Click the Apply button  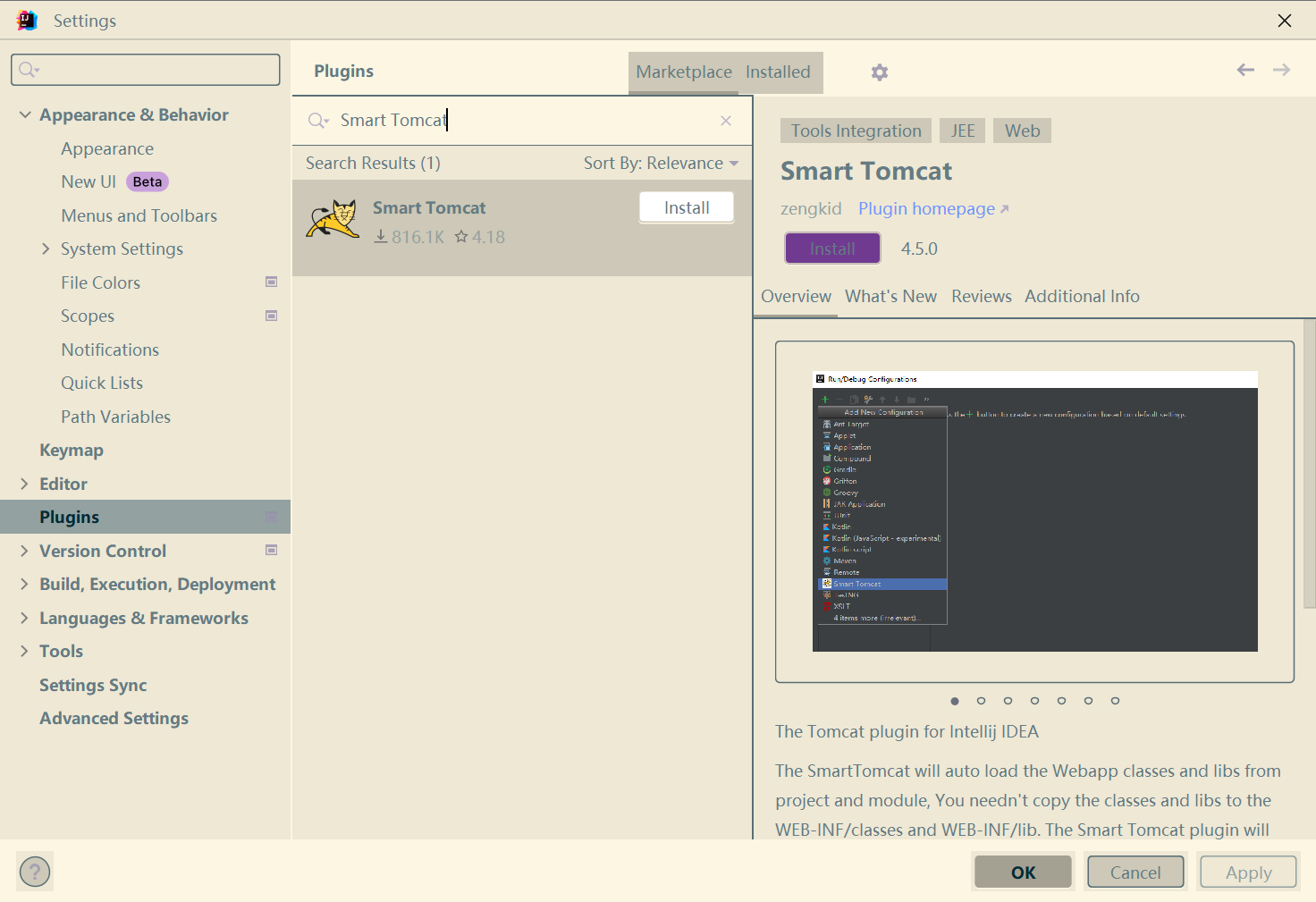coord(1248,872)
